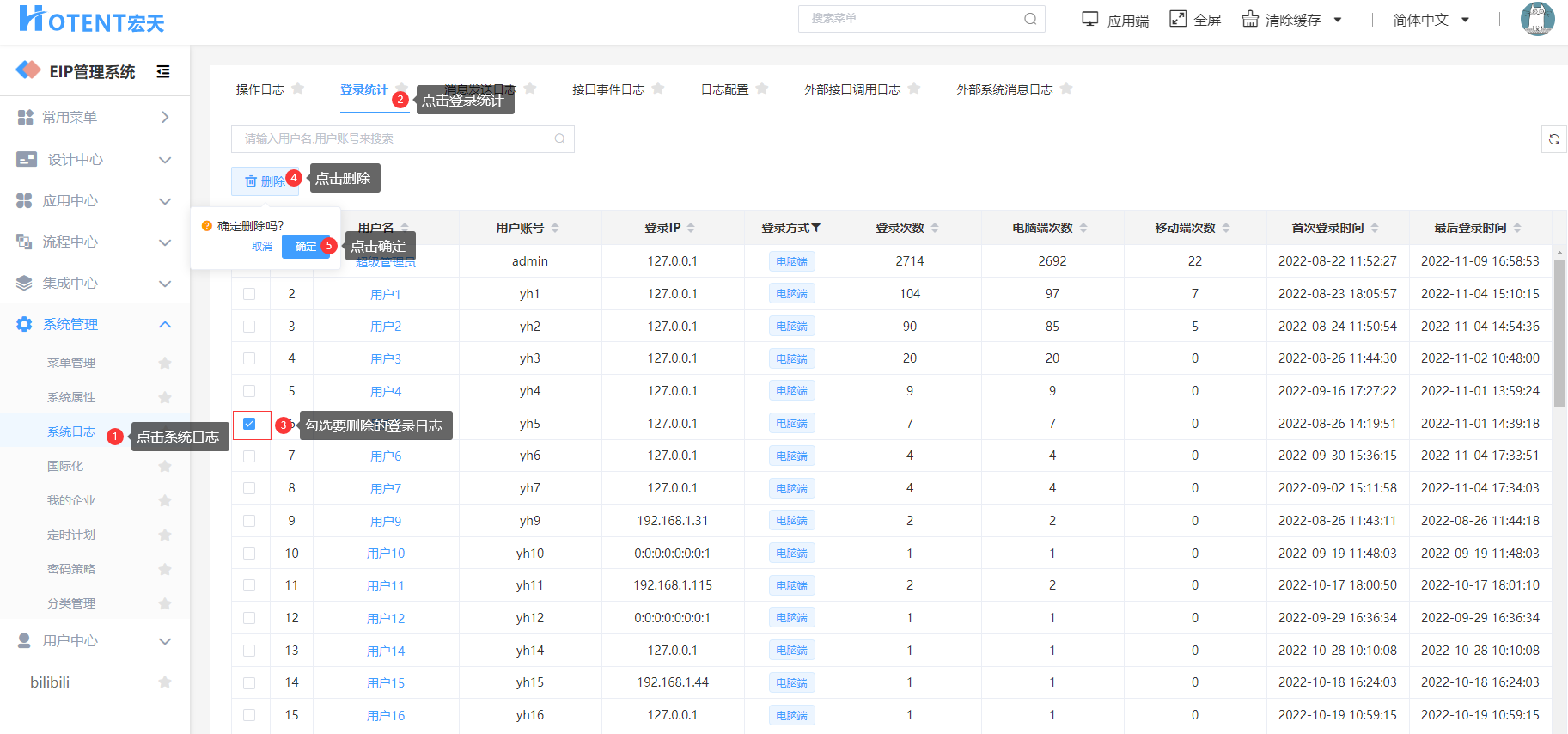Click the favorite star next to 操作日志 tab
Image resolution: width=1568 pixels, height=734 pixels.
click(x=298, y=89)
